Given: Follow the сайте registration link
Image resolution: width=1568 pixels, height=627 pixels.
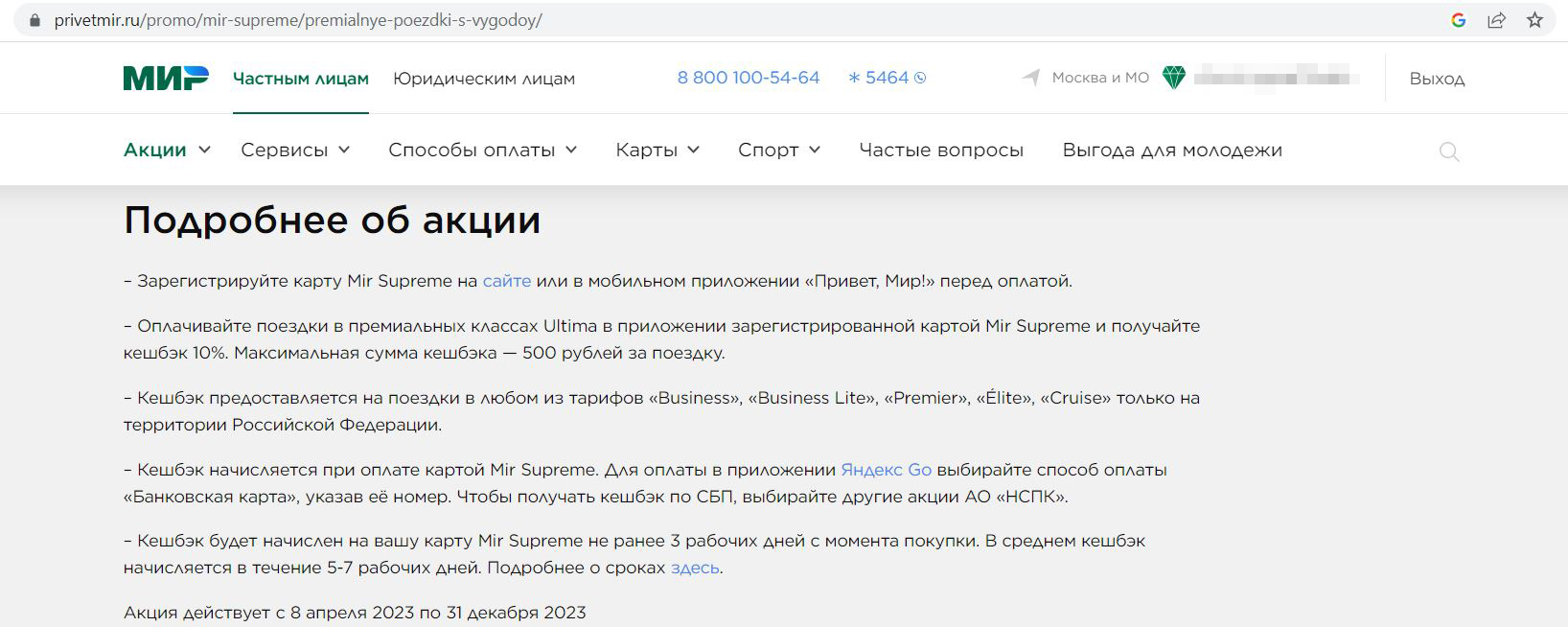Looking at the screenshot, I should coord(507,281).
